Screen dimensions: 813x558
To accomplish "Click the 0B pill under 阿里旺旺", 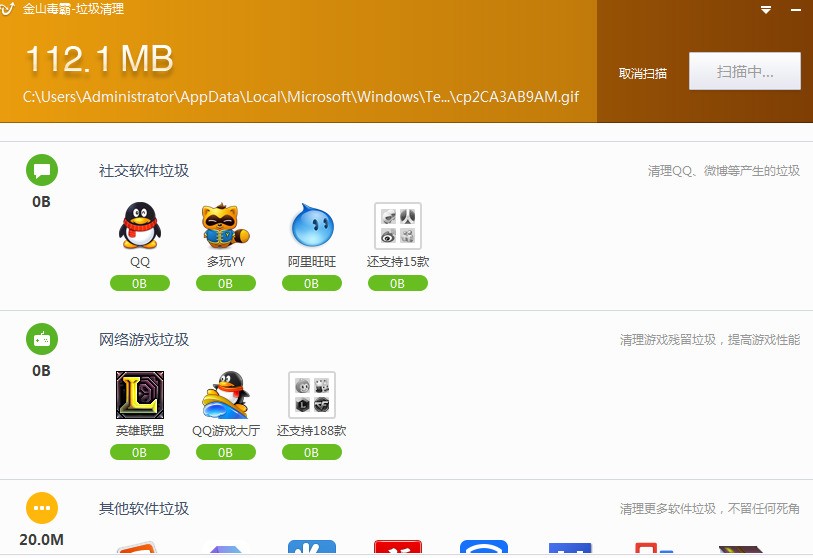I will coord(312,283).
